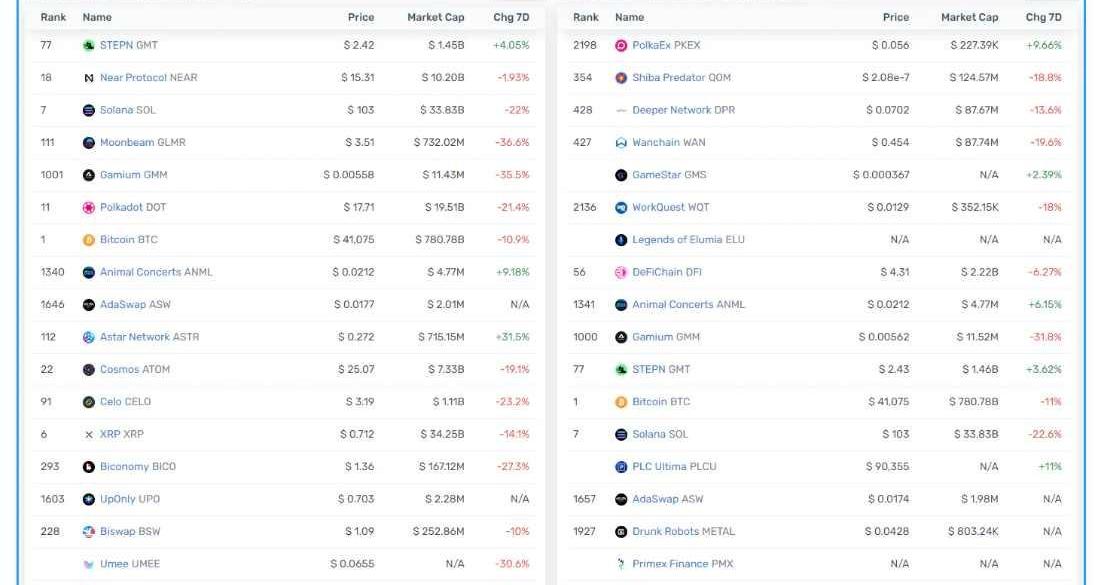Image resolution: width=1096 pixels, height=585 pixels.
Task: Select the XRP coin icon
Action: [89, 435]
